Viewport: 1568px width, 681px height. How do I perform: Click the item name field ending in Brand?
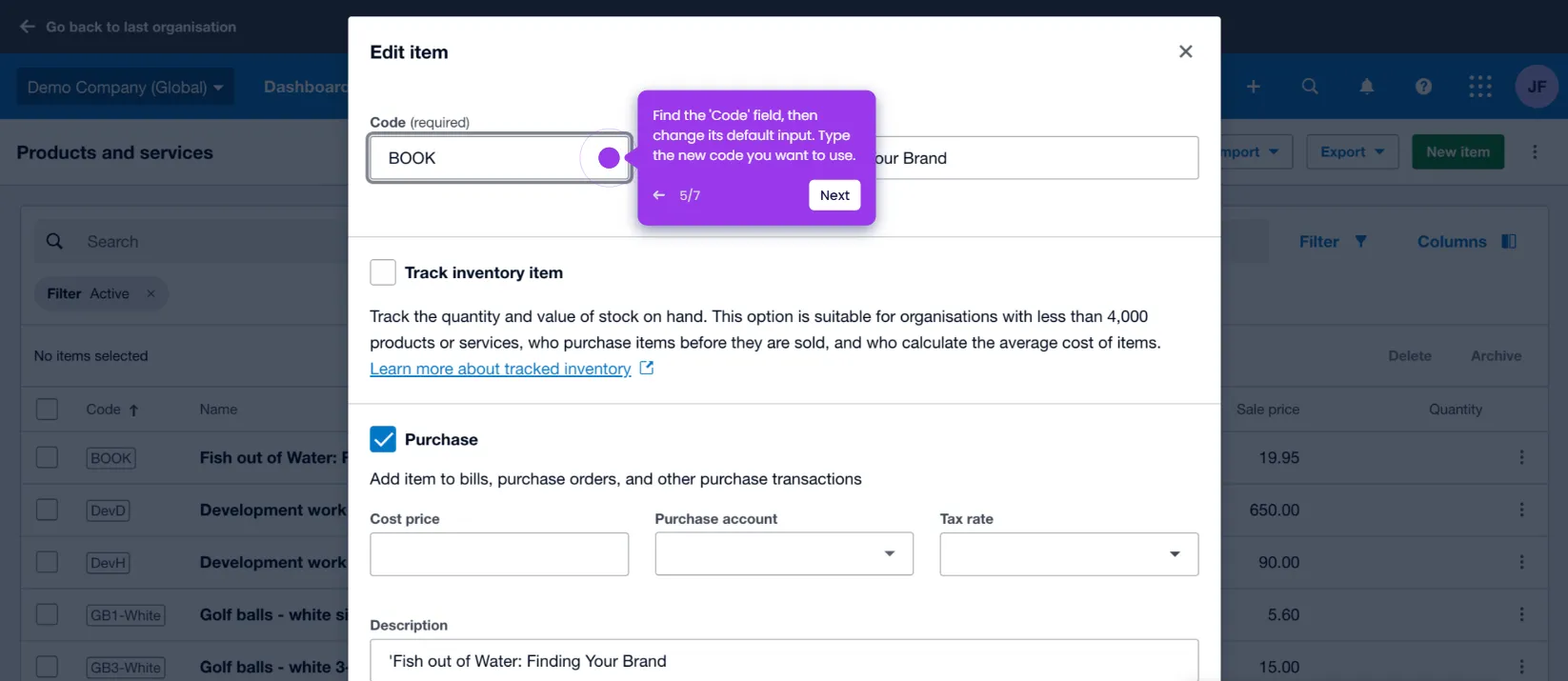click(1036, 158)
